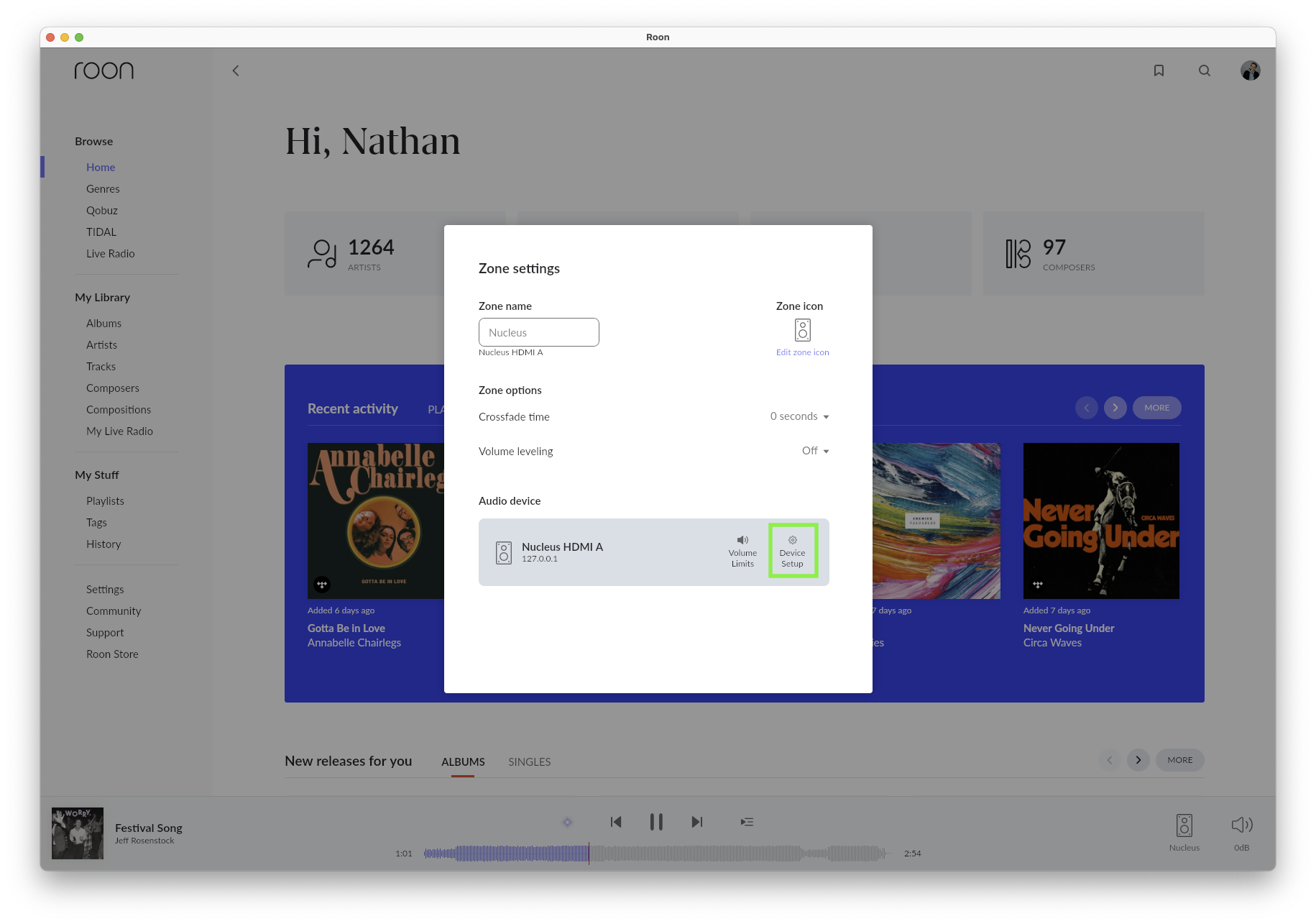Image resolution: width=1316 pixels, height=924 pixels.
Task: Open Roon Store in sidebar
Action: (x=112, y=654)
